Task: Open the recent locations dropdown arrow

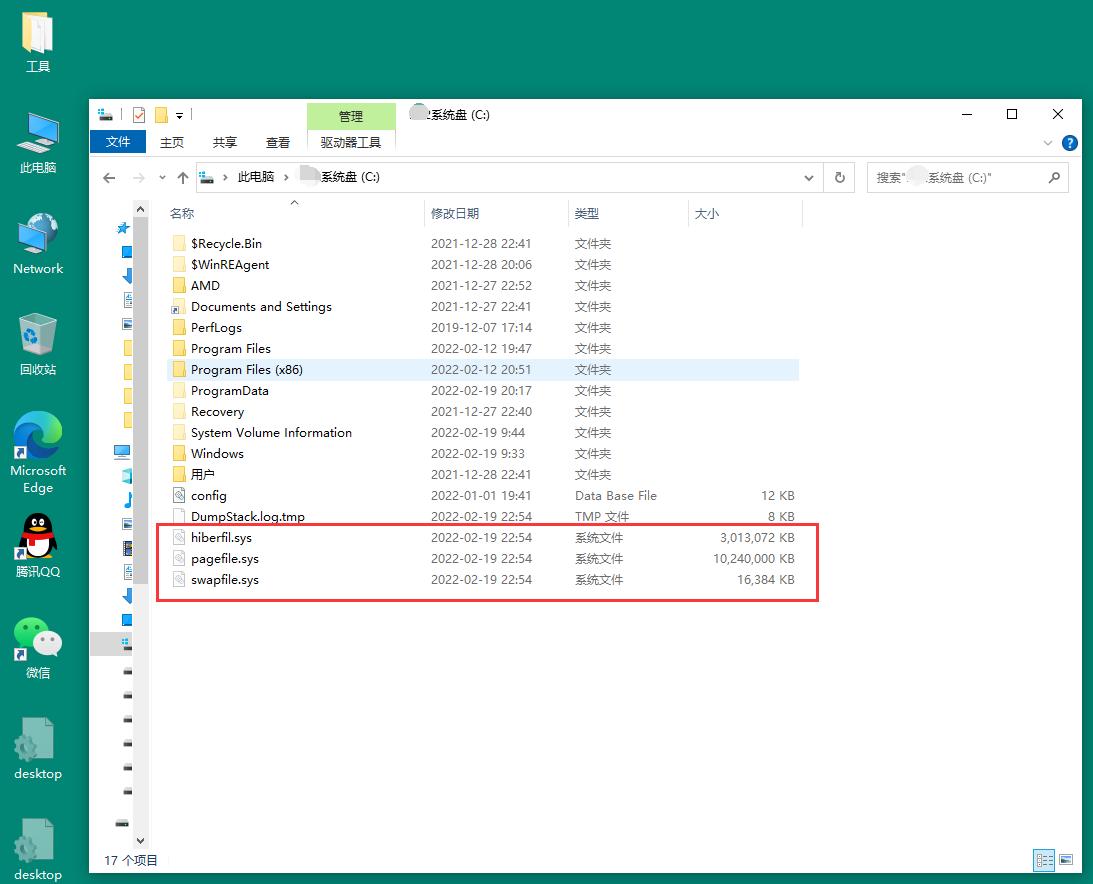Action: point(160,178)
